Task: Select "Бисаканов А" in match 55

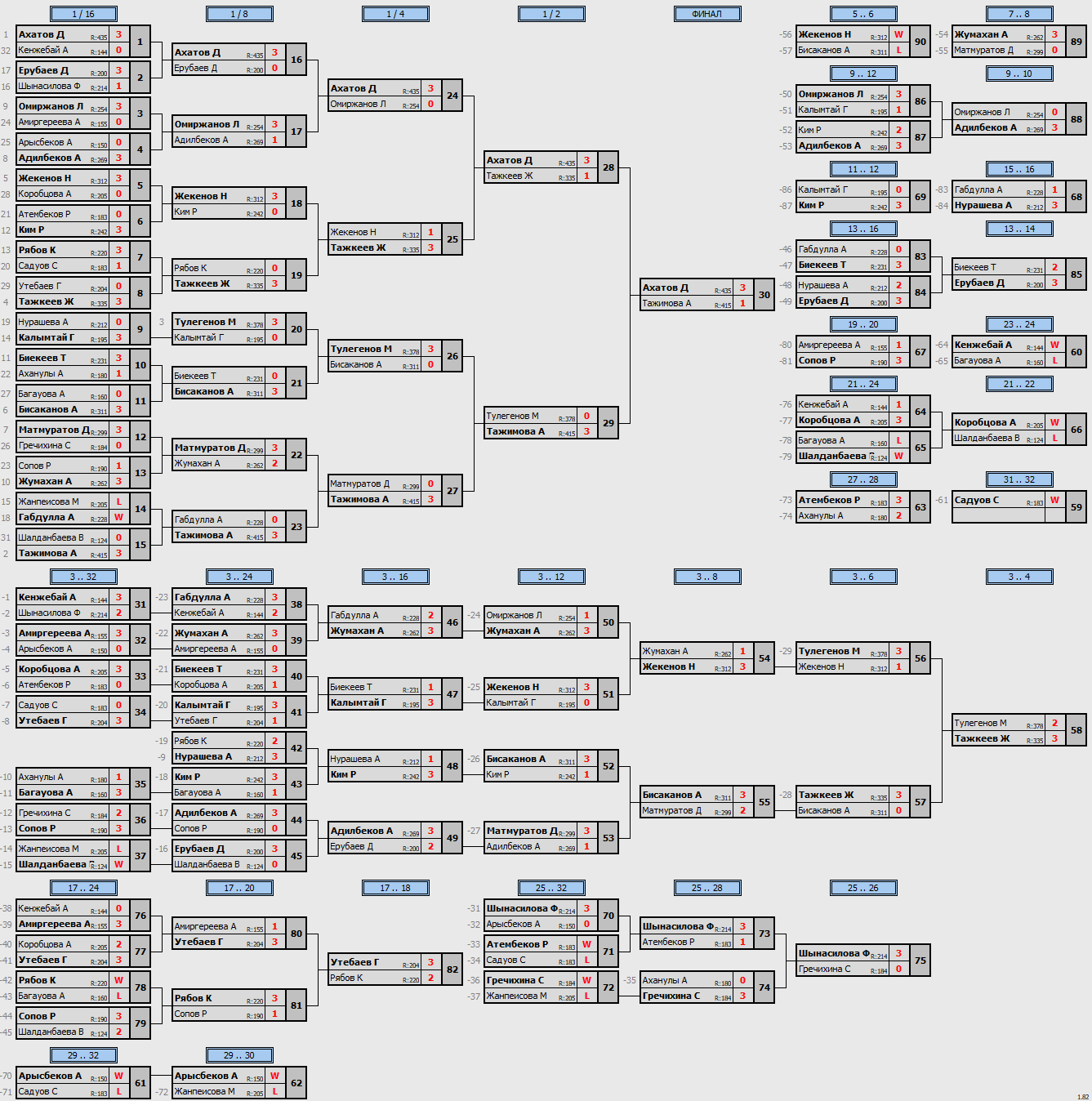Action: click(x=672, y=795)
